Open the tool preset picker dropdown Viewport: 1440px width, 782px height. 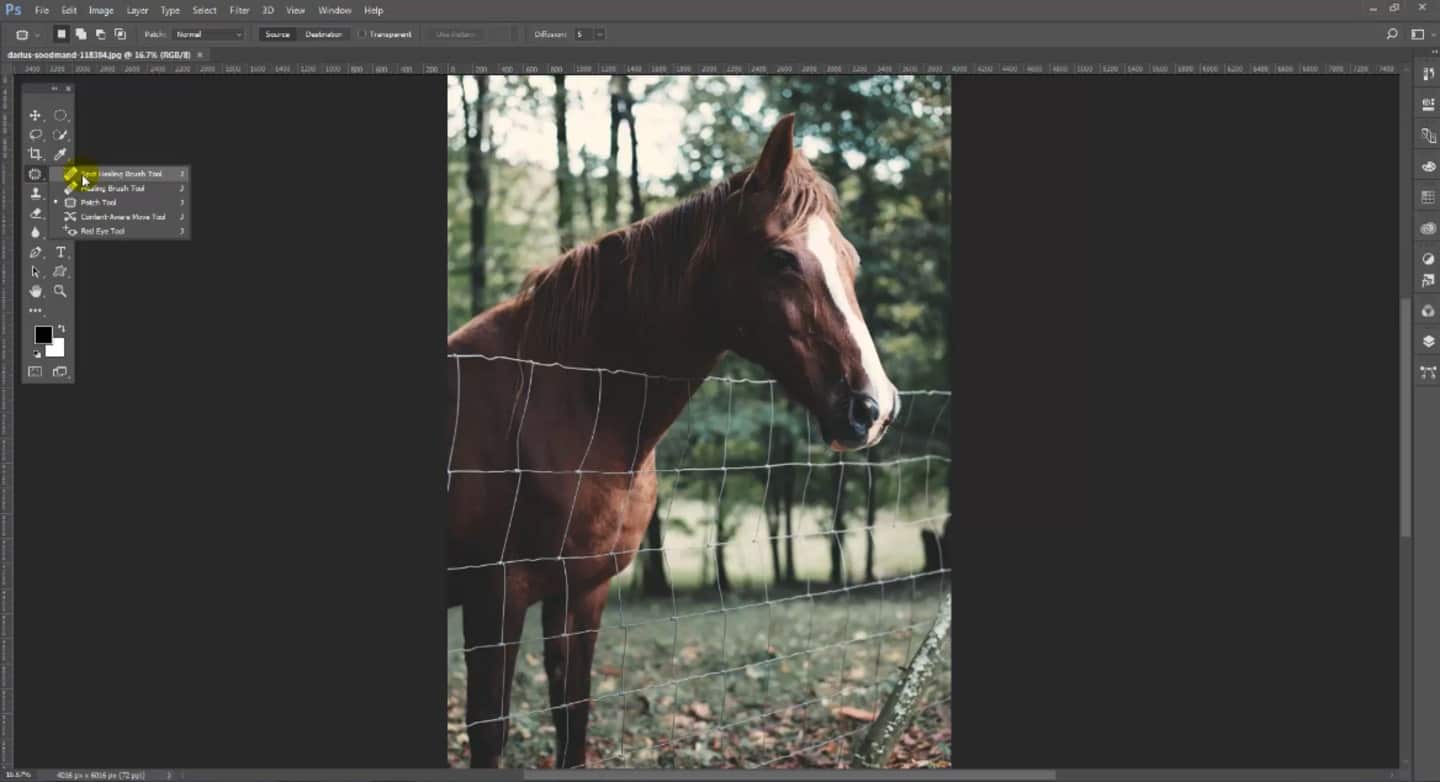30,33
